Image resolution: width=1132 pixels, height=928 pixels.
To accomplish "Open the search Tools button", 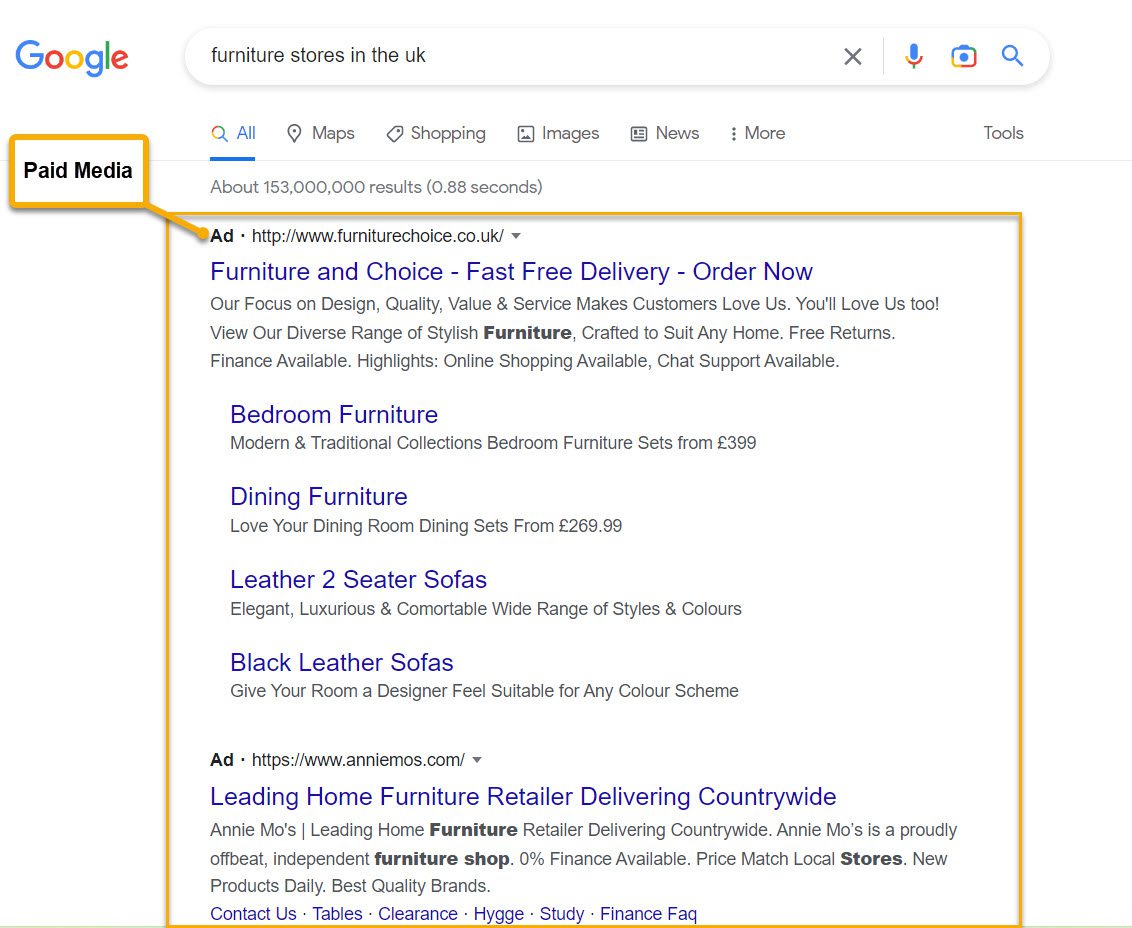I will point(1003,133).
